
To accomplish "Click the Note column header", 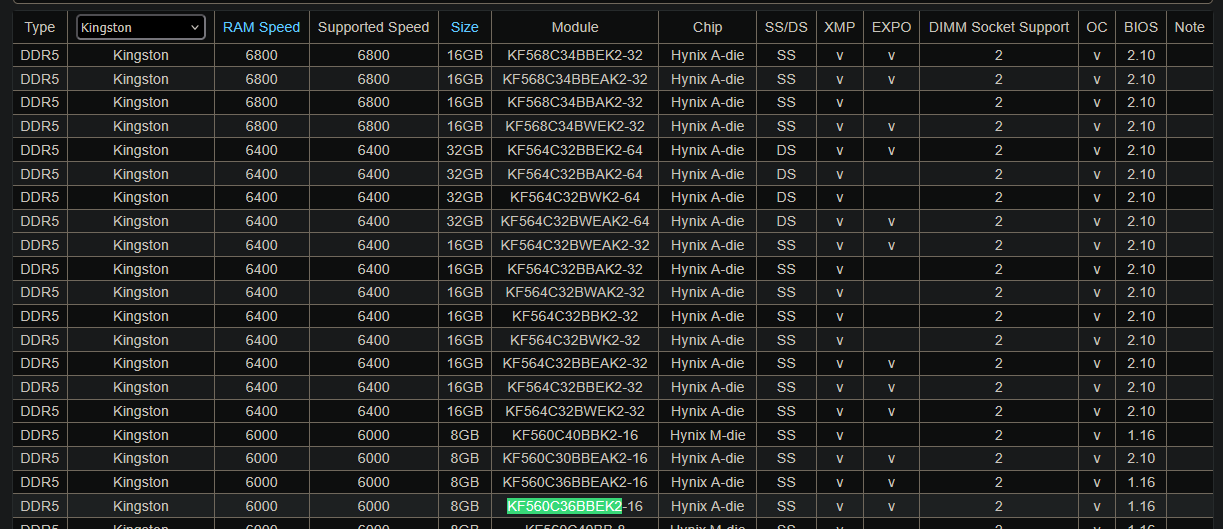I will pos(1189,27).
